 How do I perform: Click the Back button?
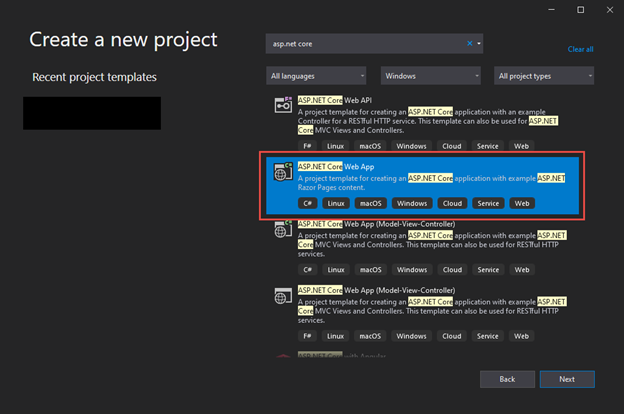[x=507, y=379]
